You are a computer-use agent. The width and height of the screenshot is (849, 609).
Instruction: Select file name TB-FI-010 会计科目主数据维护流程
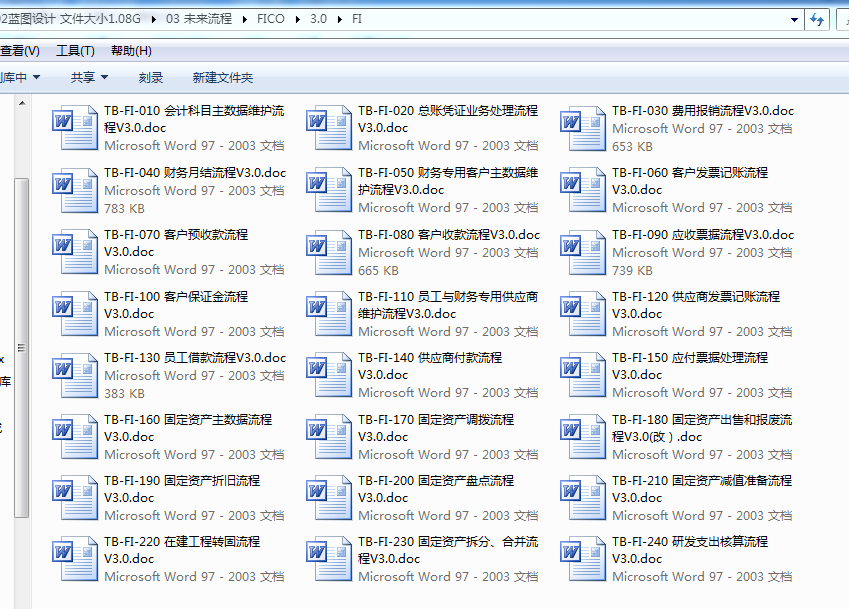coord(194,119)
